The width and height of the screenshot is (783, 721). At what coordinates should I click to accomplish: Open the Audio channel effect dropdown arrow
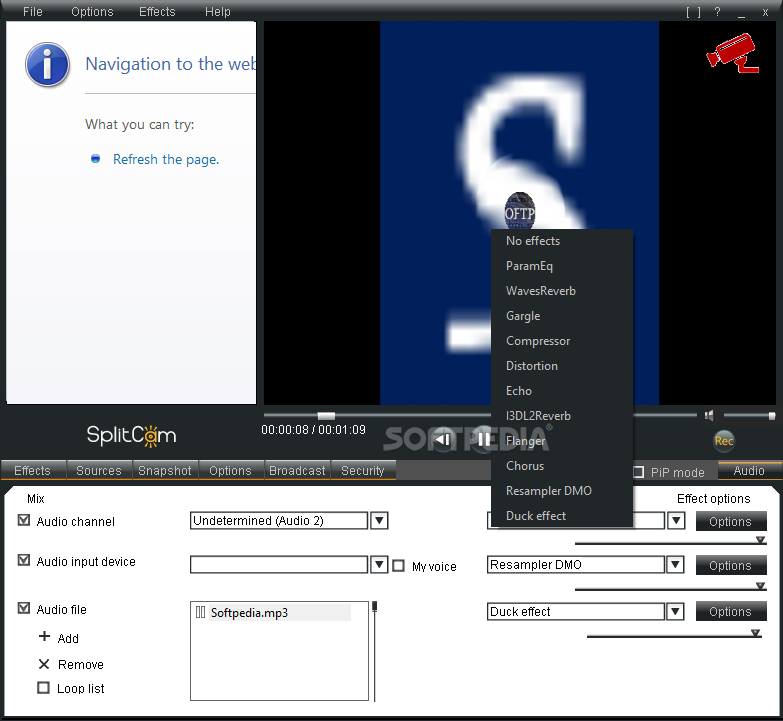[x=676, y=521]
